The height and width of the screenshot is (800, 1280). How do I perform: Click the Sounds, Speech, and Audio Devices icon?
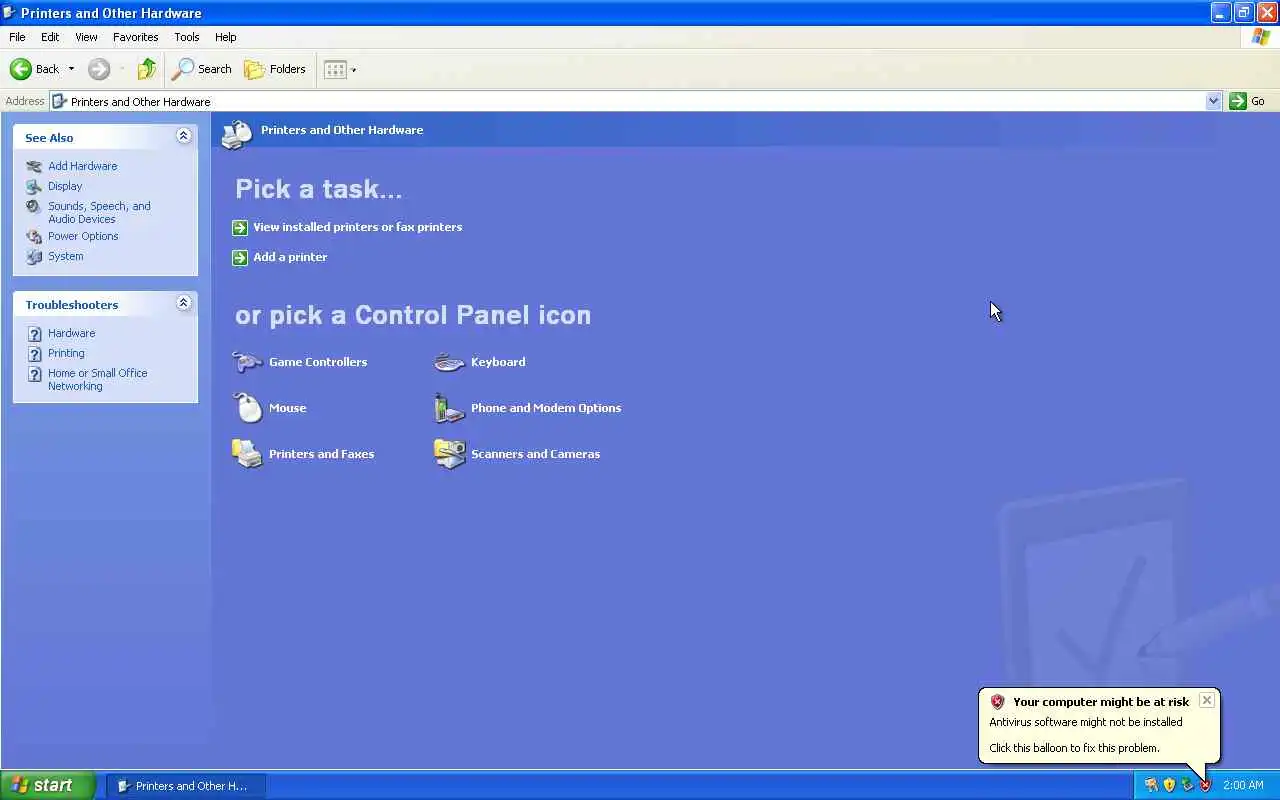pyautogui.click(x=34, y=207)
